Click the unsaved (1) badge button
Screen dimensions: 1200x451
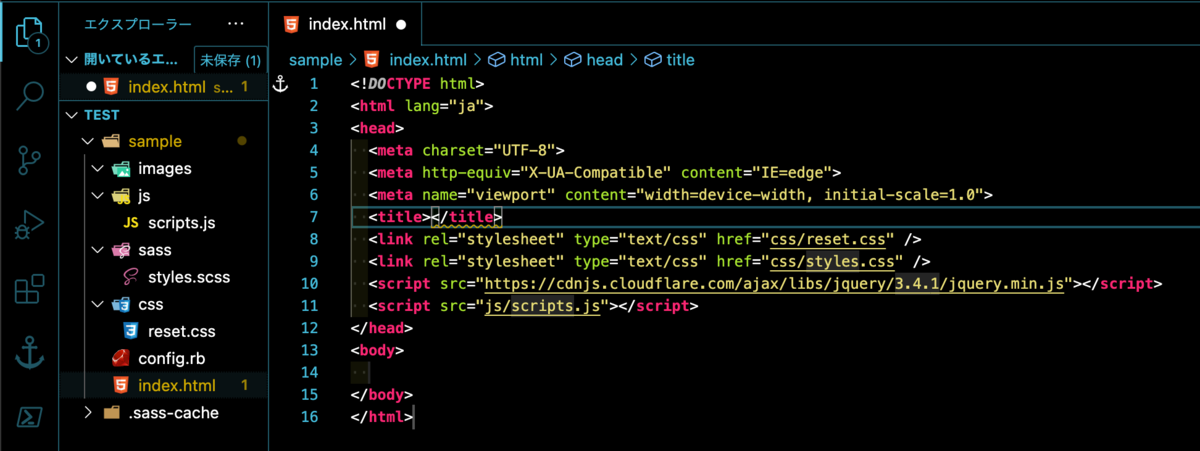230,60
